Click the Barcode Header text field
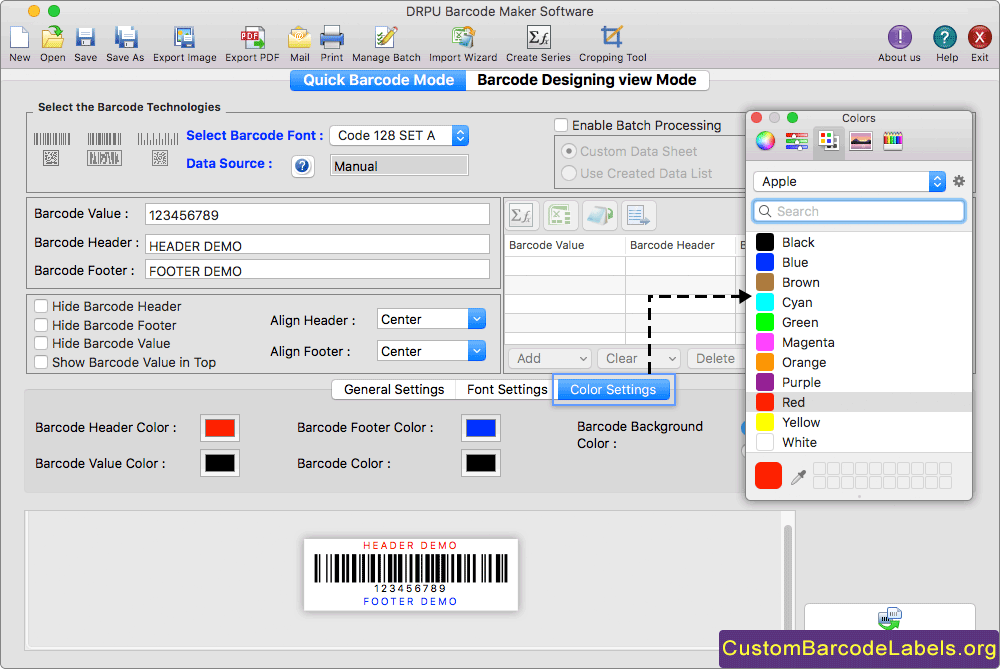Viewport: 1000px width, 669px height. tap(317, 245)
